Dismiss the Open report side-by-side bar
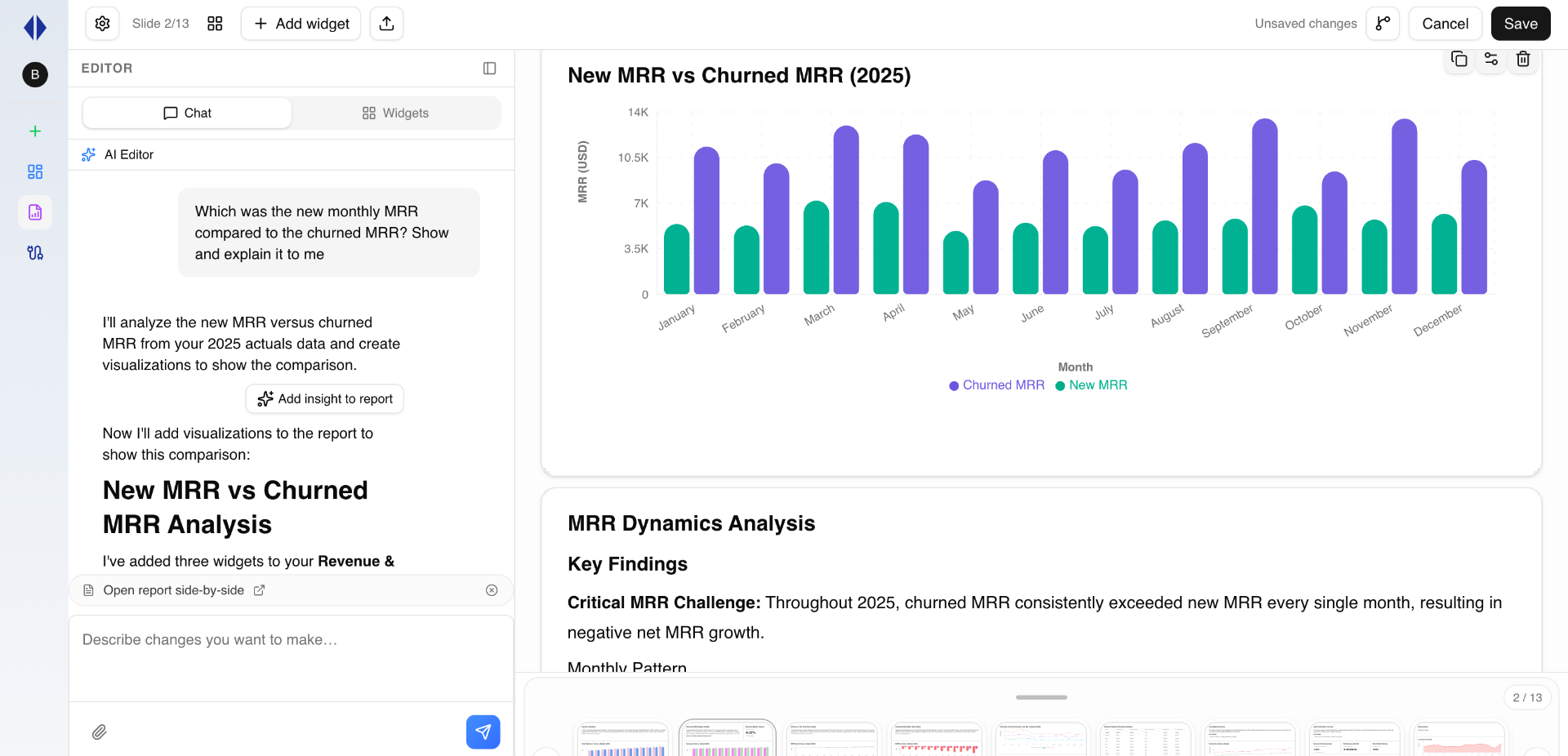The height and width of the screenshot is (756, 1568). click(x=492, y=590)
